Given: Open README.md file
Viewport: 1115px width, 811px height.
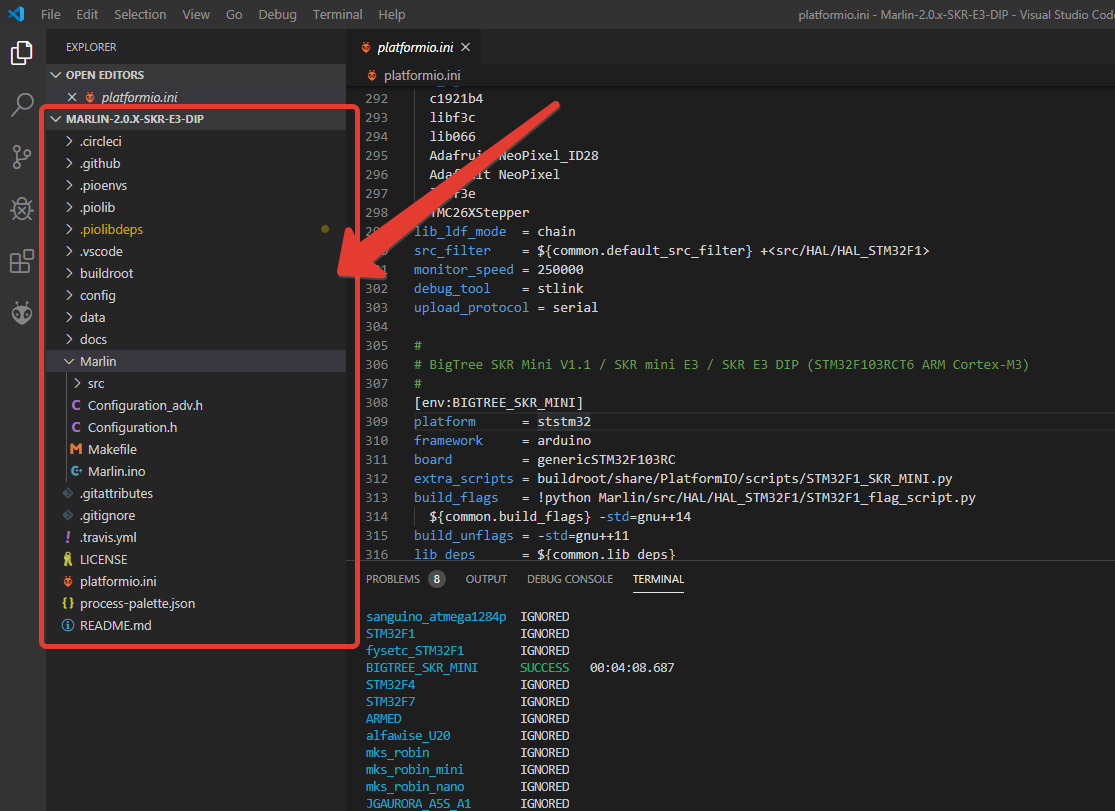Looking at the screenshot, I should (x=115, y=625).
